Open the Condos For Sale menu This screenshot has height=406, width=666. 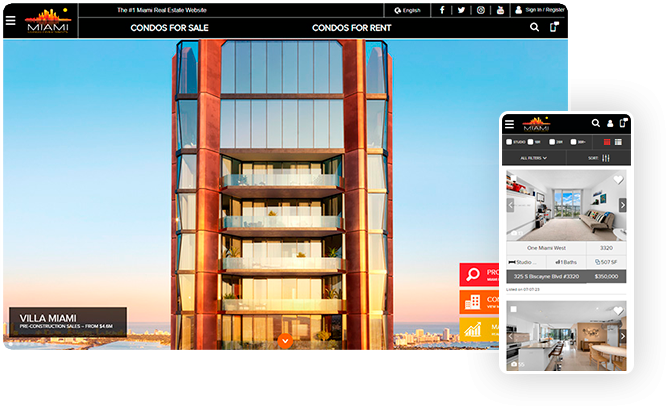tap(169, 28)
